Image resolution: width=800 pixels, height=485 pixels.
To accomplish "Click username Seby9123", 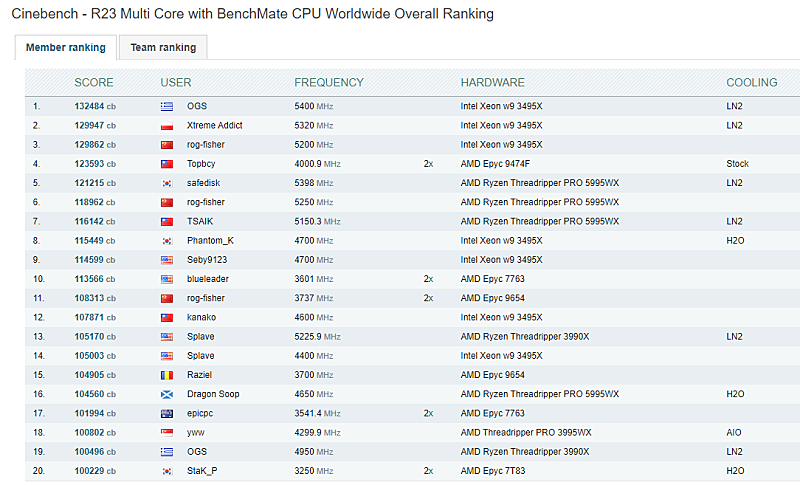I will pos(207,260).
